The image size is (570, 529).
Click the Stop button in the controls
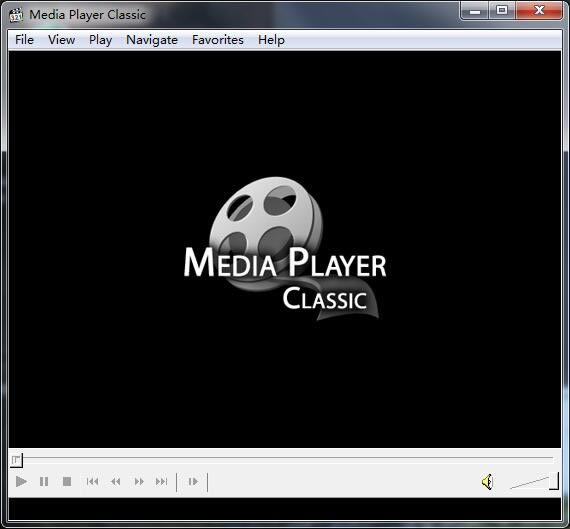(x=67, y=482)
